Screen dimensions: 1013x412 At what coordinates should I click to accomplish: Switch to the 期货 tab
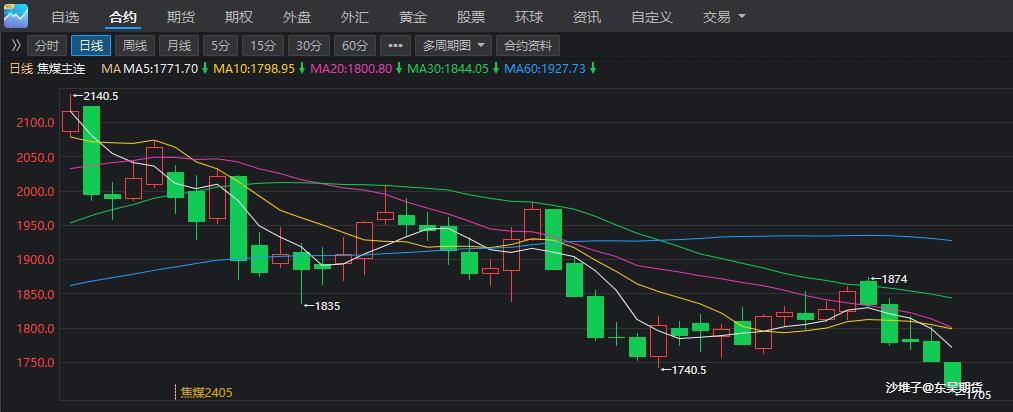(181, 17)
